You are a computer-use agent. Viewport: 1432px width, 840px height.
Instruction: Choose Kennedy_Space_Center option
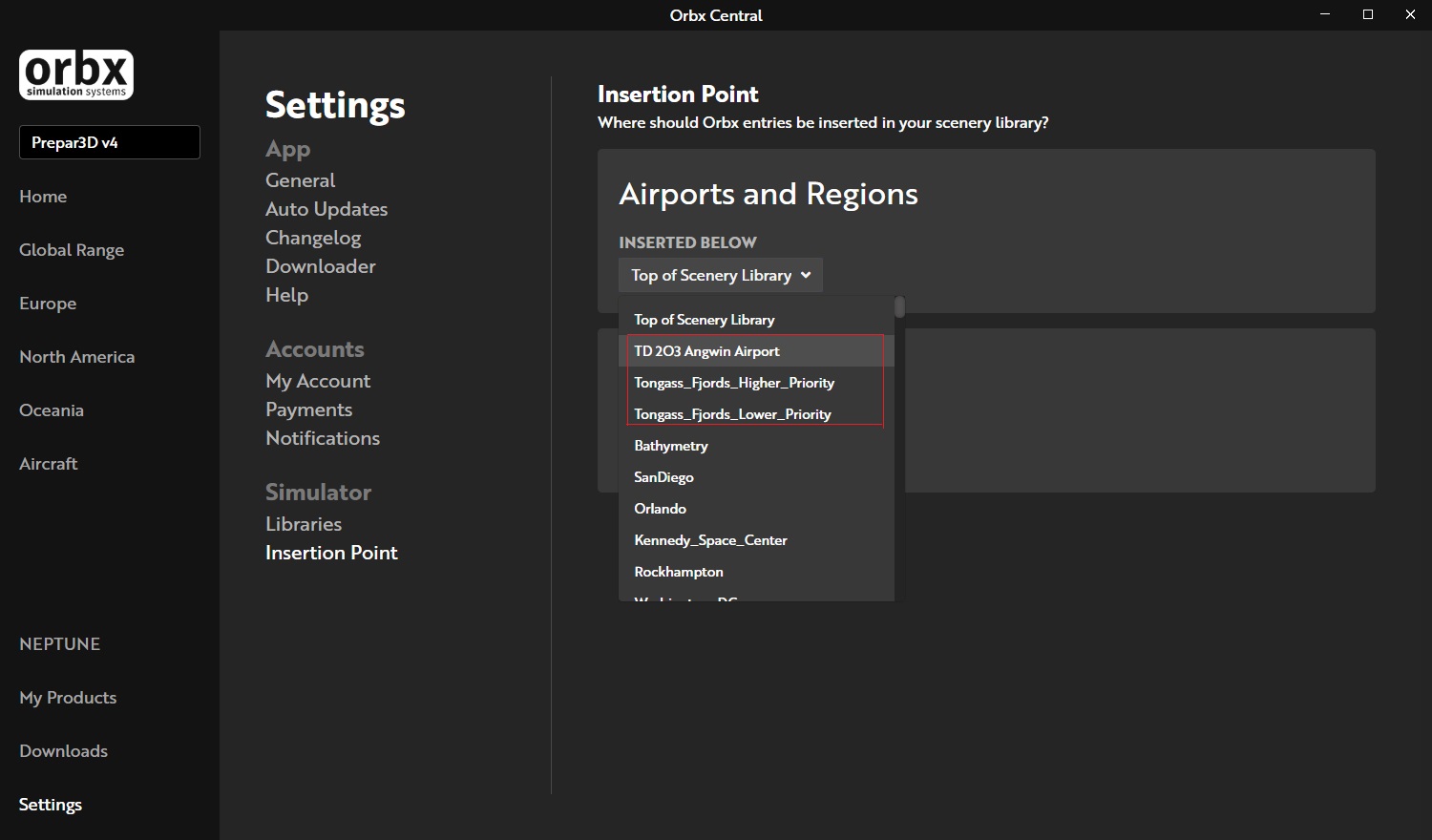click(756, 540)
